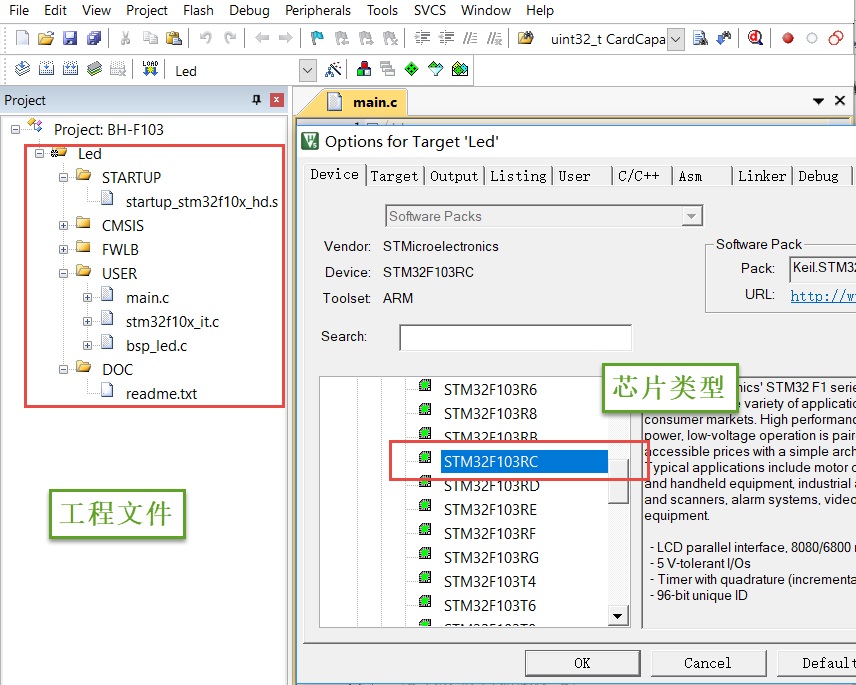Screen dimensions: 856x685
Task: Collapse the Project: BH-F103 root node
Action: click(15, 129)
